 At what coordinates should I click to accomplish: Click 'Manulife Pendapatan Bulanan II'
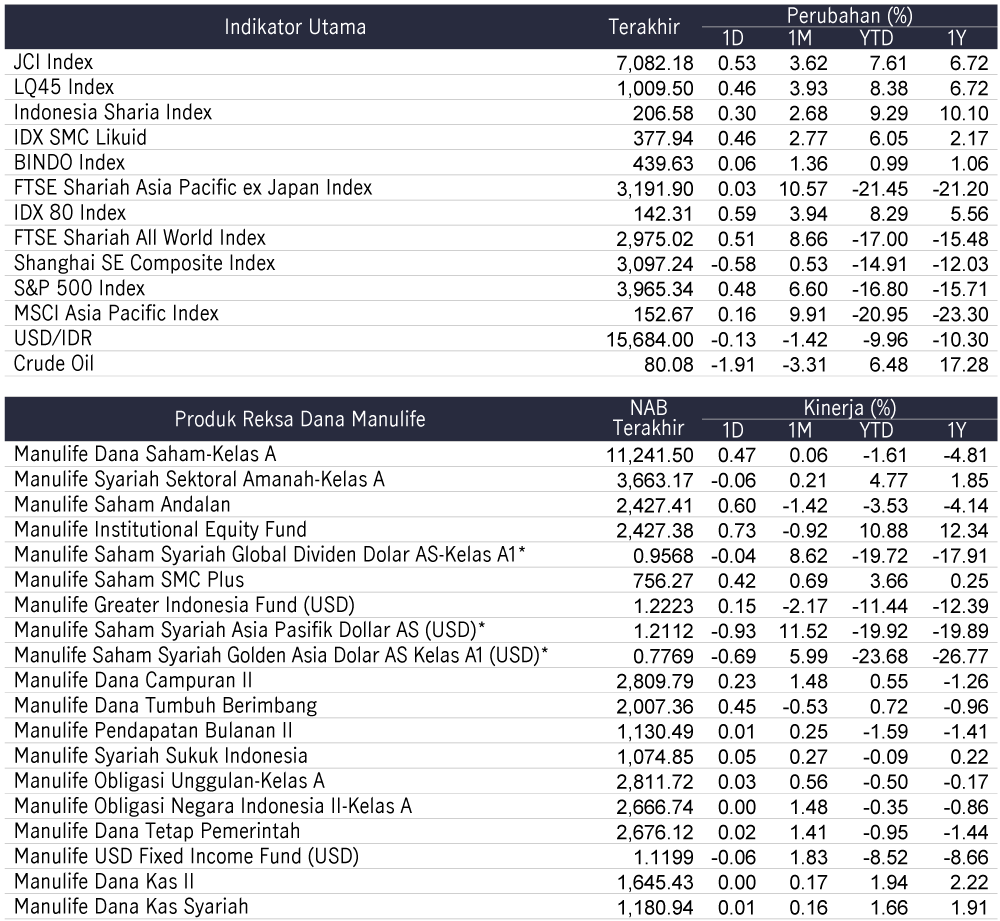point(153,730)
